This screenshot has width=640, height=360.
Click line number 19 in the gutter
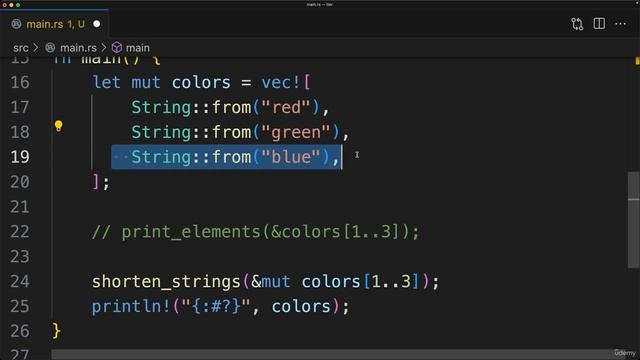click(x=20, y=157)
